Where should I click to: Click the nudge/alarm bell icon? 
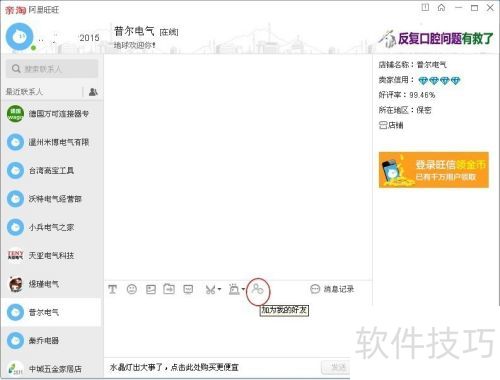coord(234,289)
